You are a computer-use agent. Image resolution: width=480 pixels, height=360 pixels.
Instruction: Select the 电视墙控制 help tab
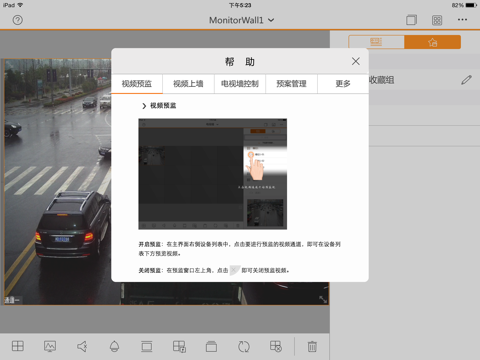click(240, 84)
